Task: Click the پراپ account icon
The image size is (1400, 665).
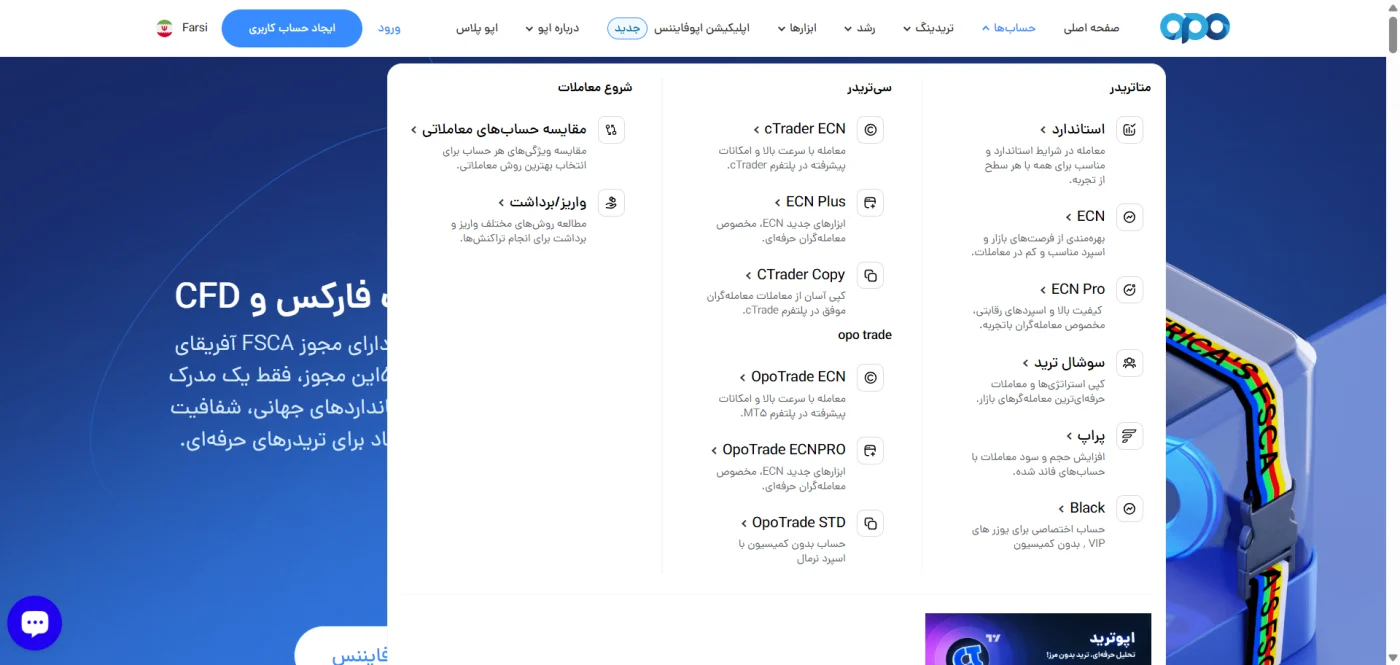Action: tap(1129, 436)
